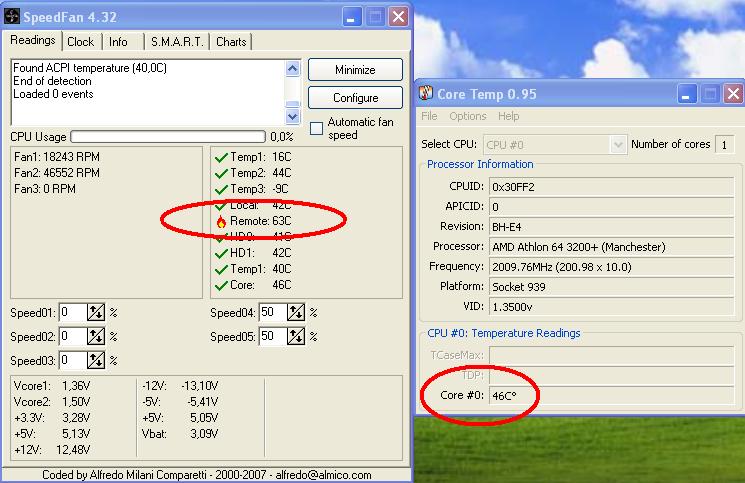745x483 pixels.
Task: Click the Core #0 temperature field 46C
Action: [611, 395]
